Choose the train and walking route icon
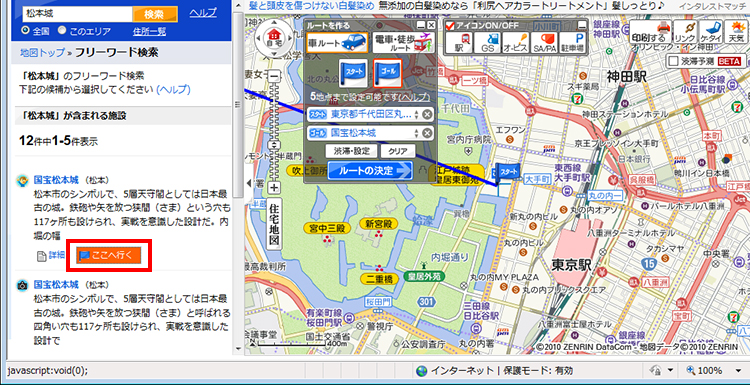Image resolution: width=750 pixels, height=385 pixels. tap(403, 42)
